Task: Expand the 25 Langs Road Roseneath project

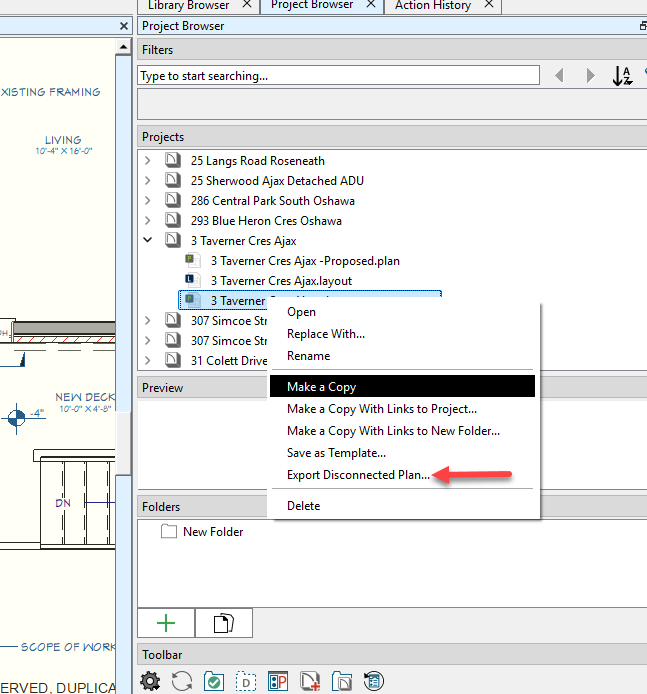Action: 148,161
